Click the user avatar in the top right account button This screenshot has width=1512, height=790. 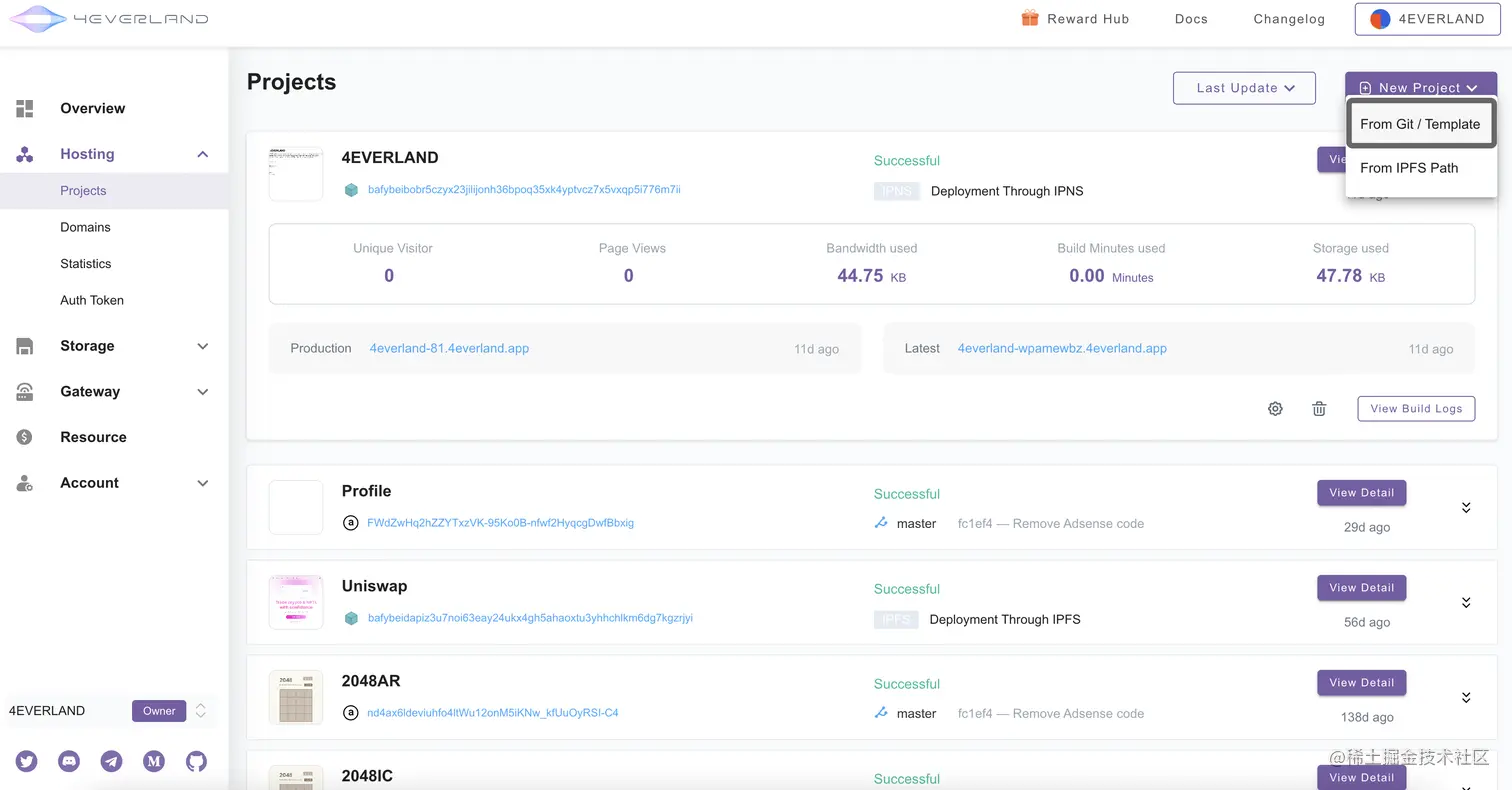tap(1380, 19)
